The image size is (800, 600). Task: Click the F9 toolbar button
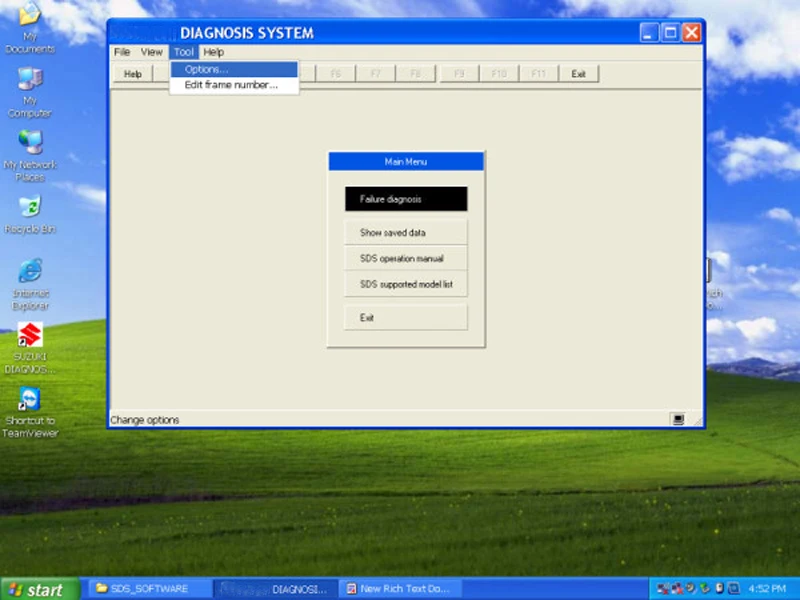(x=459, y=74)
